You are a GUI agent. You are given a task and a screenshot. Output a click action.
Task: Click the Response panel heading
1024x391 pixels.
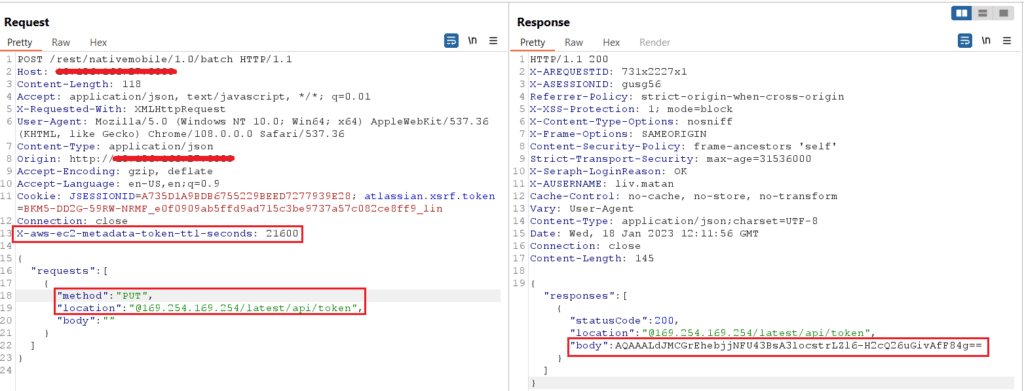pyautogui.click(x=543, y=22)
